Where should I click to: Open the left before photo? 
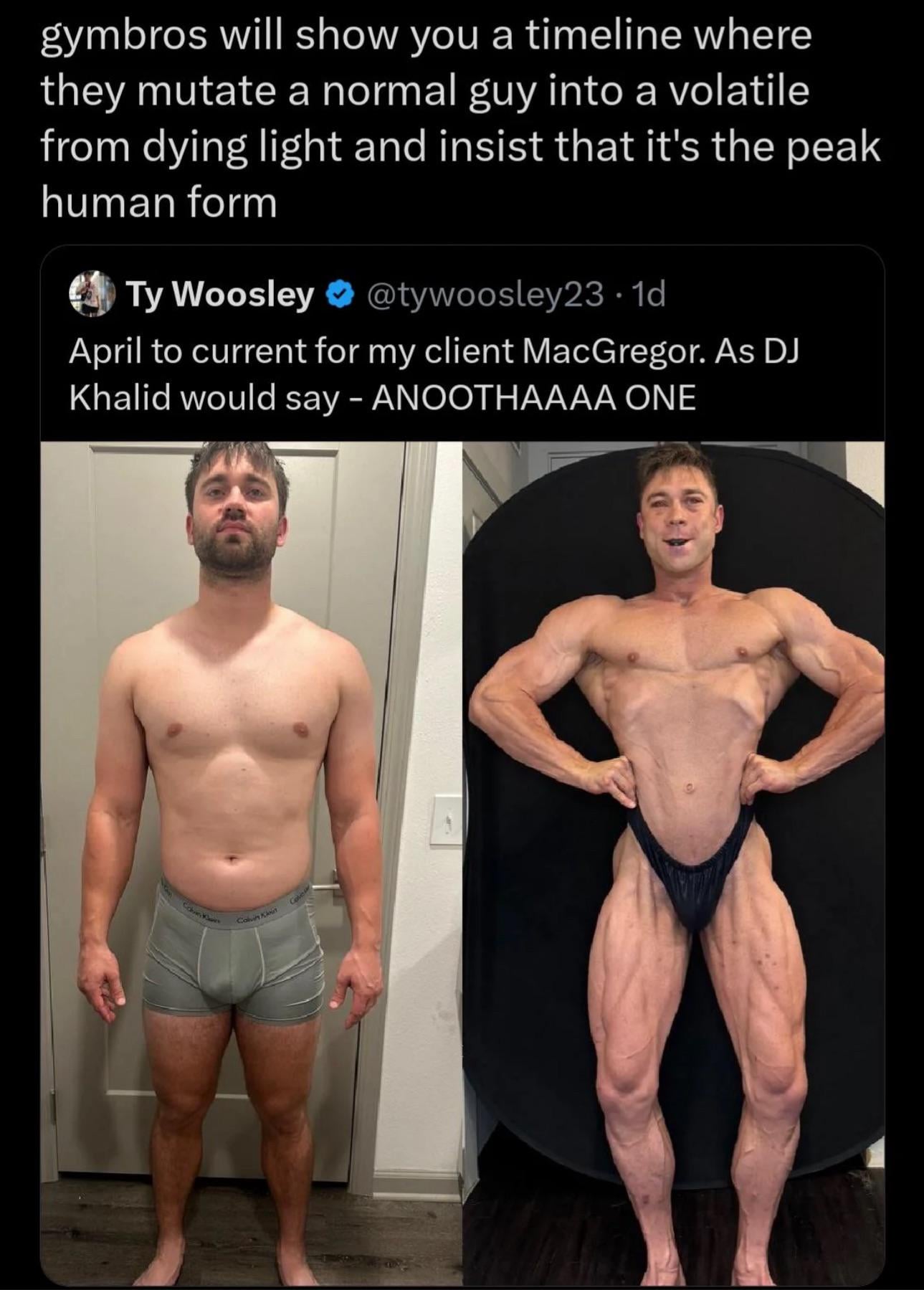[x=251, y=789]
